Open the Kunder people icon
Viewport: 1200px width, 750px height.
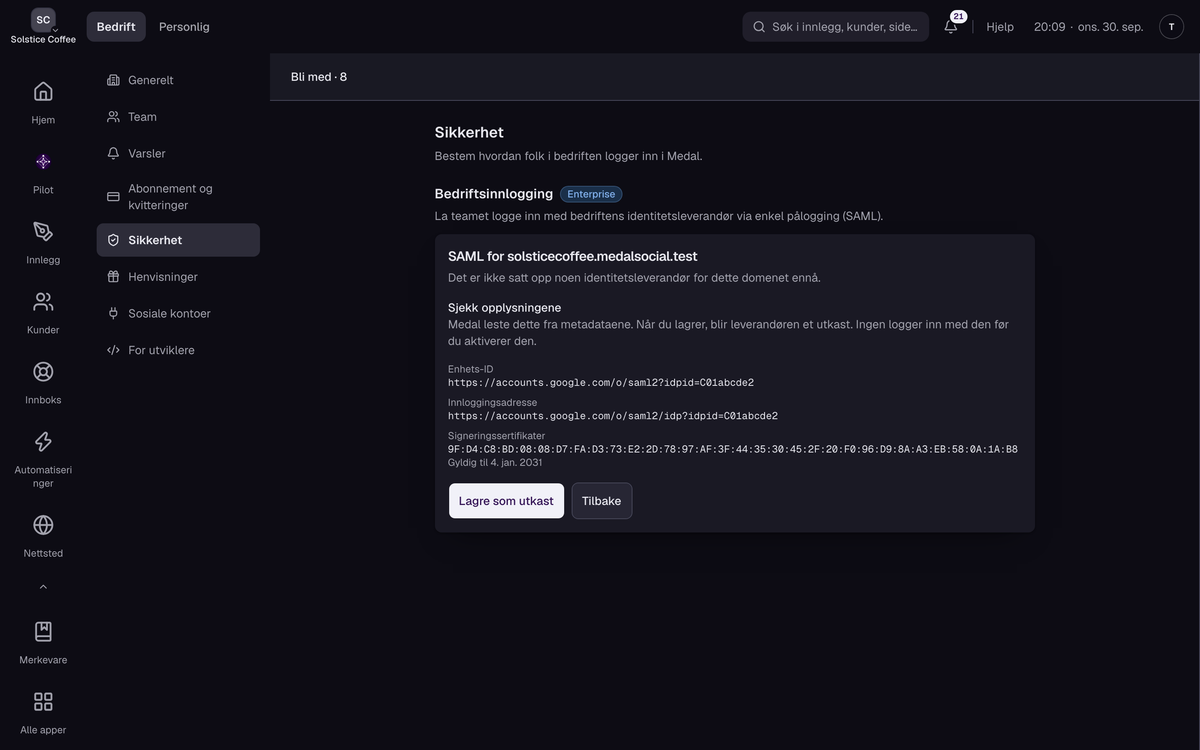[x=43, y=302]
